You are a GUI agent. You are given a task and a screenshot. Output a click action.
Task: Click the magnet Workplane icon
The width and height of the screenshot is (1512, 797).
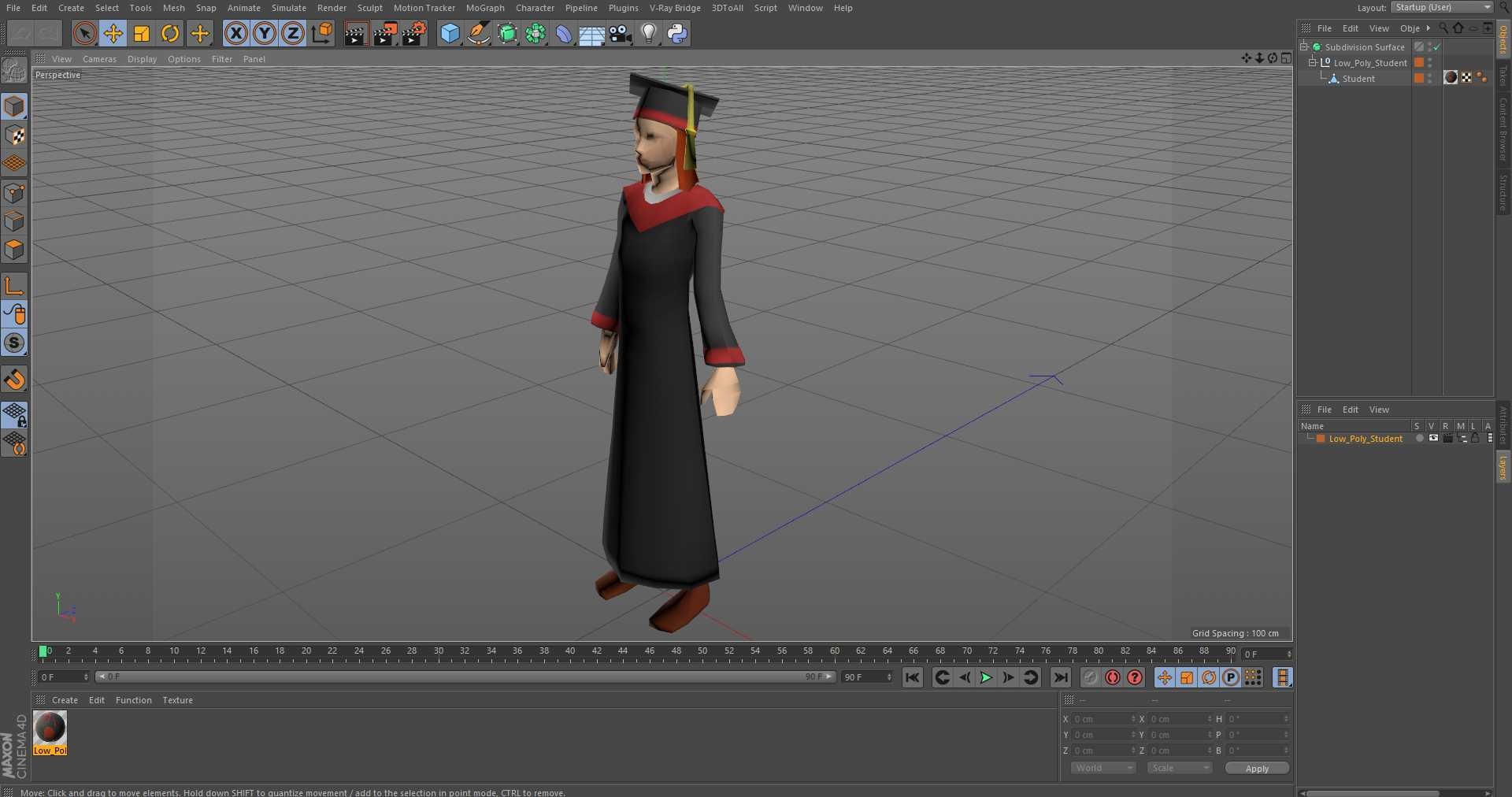coord(14,380)
